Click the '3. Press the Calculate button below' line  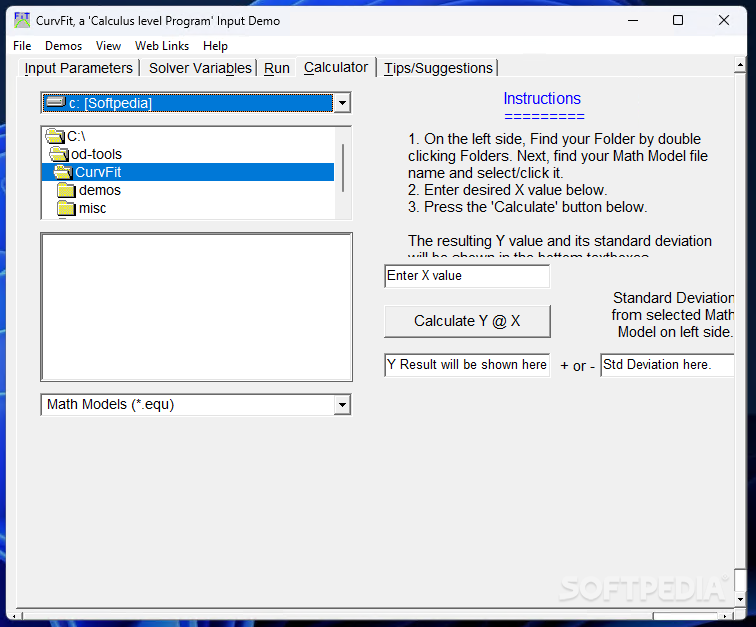(x=527, y=207)
